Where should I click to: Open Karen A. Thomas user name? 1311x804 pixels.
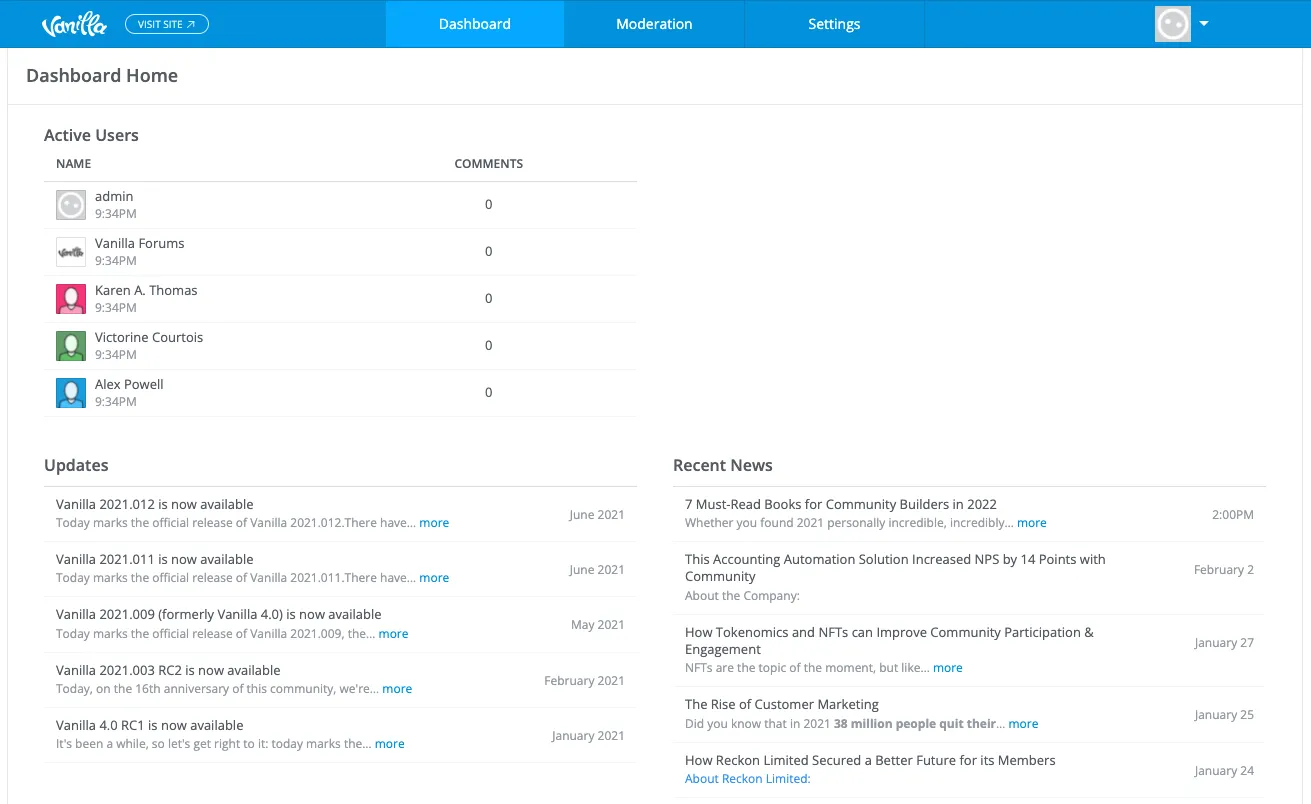[146, 291]
